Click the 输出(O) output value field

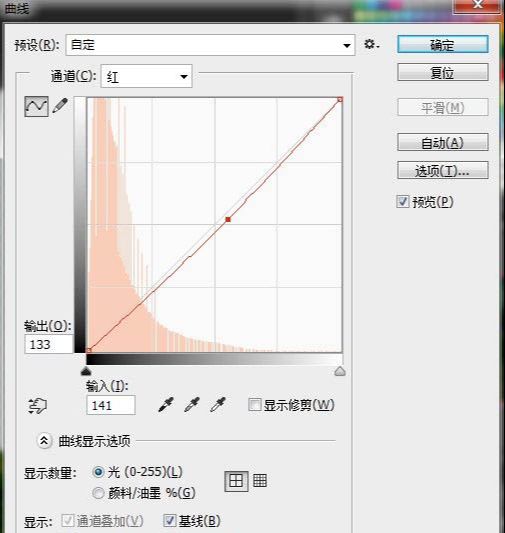tap(49, 344)
